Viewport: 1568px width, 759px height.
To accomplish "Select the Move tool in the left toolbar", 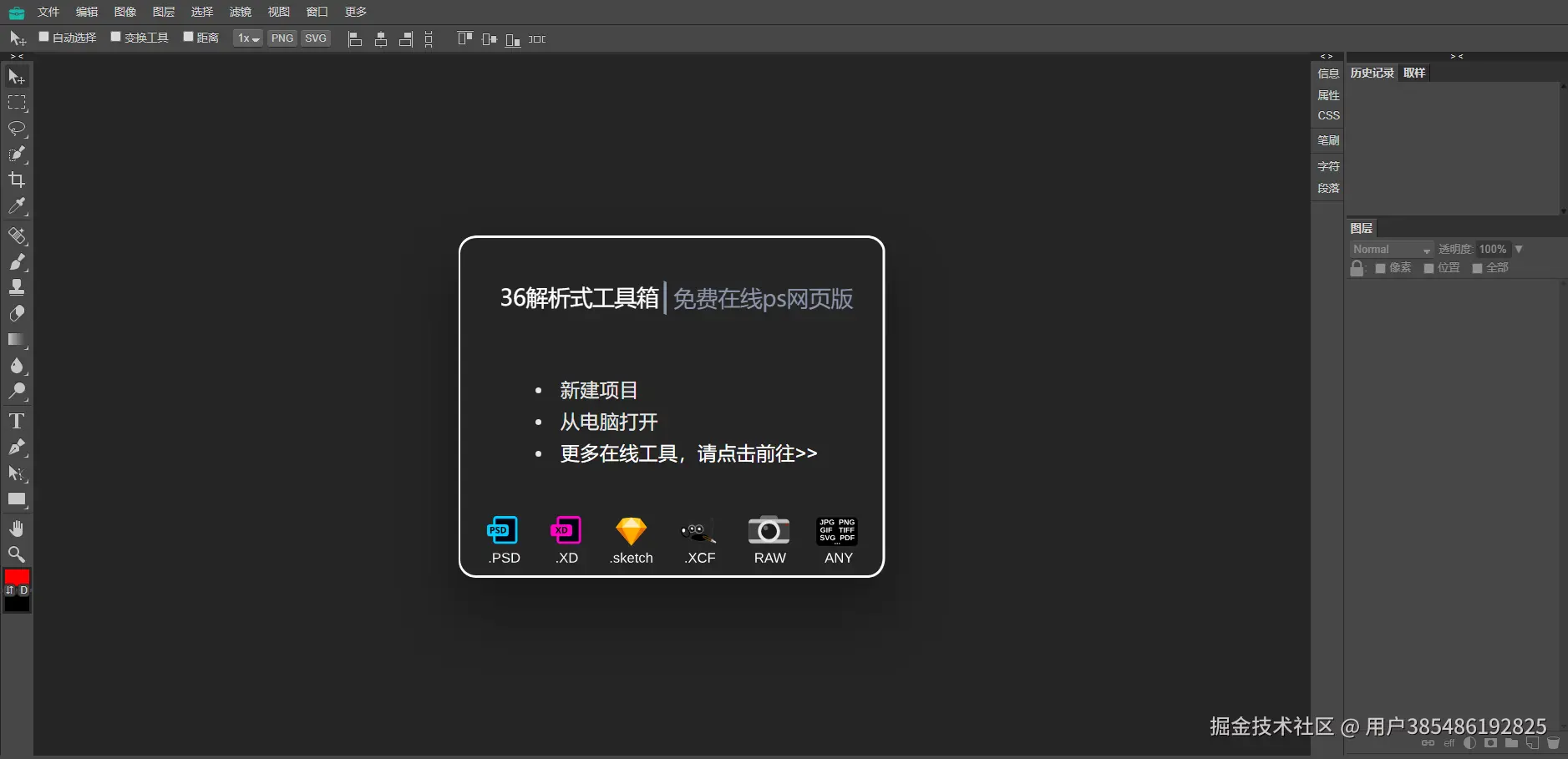I will point(17,77).
